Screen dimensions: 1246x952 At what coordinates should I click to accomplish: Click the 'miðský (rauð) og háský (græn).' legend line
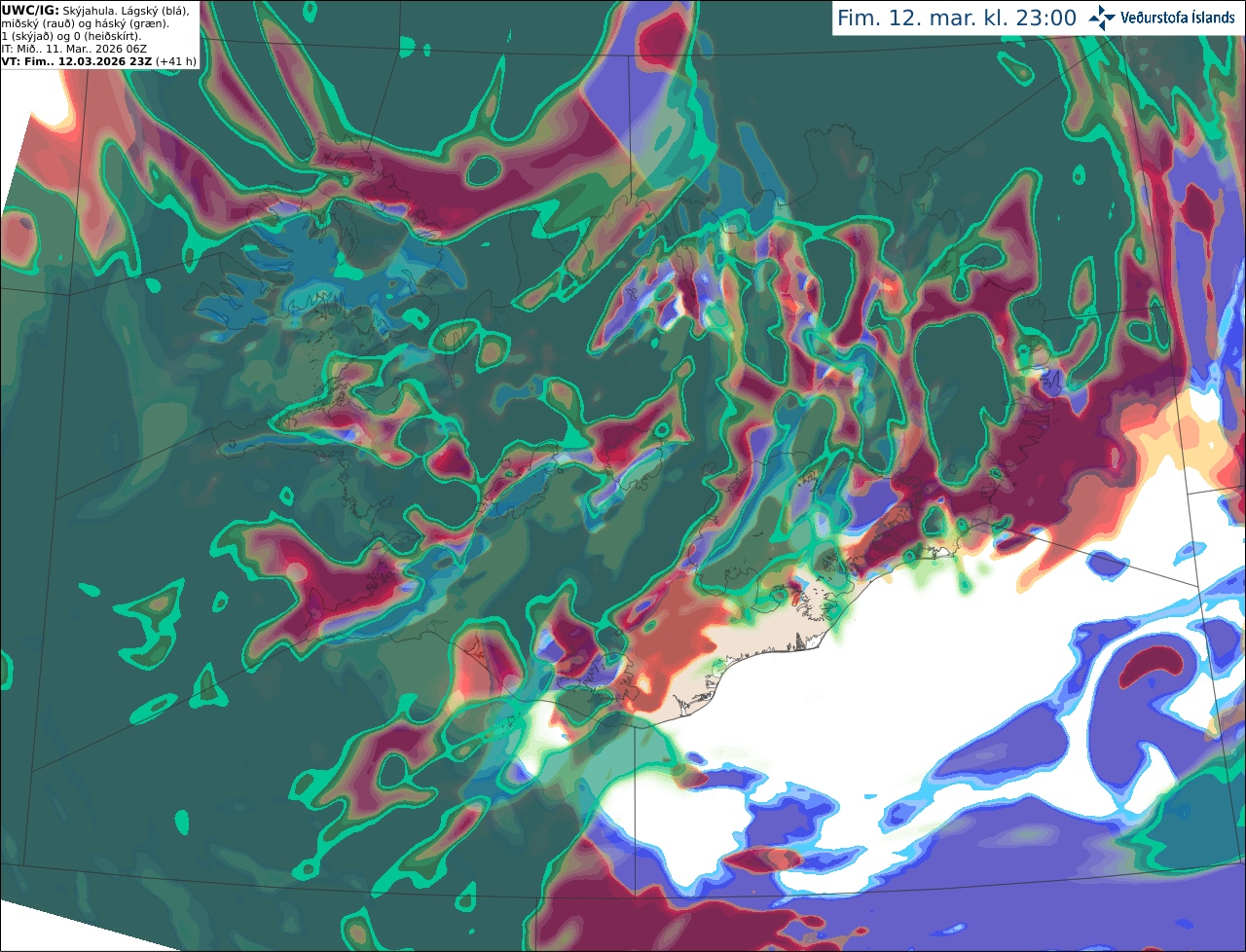click(85, 22)
